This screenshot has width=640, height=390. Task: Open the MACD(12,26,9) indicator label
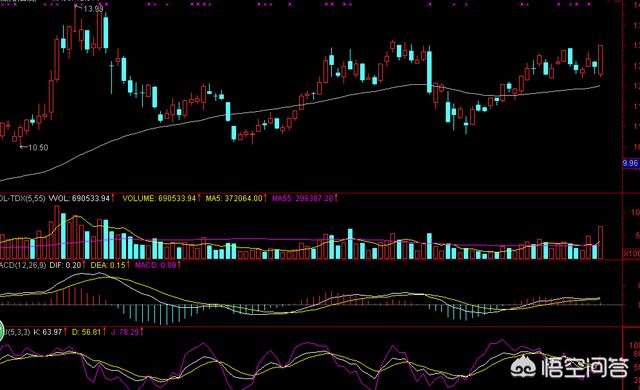22,265
